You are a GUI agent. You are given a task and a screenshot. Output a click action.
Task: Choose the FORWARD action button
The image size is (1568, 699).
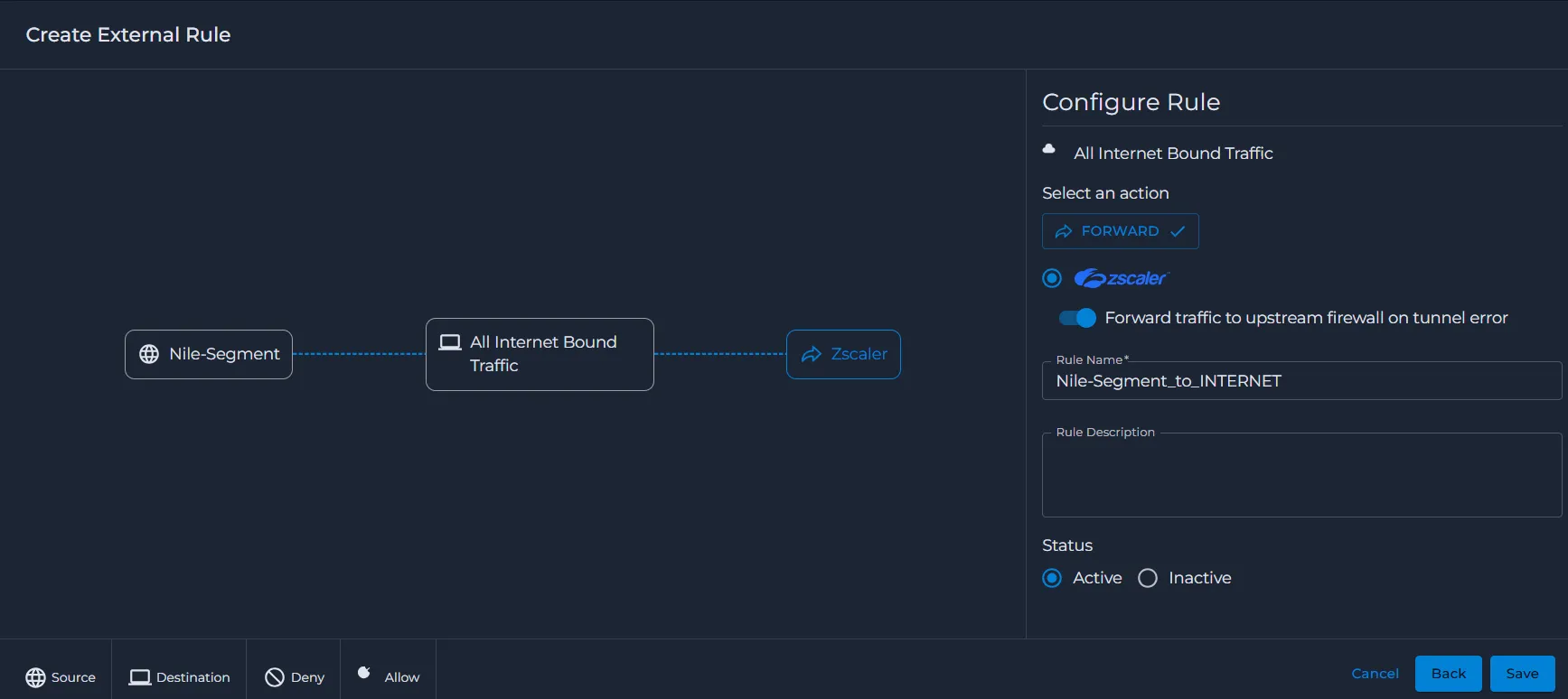coord(1121,231)
